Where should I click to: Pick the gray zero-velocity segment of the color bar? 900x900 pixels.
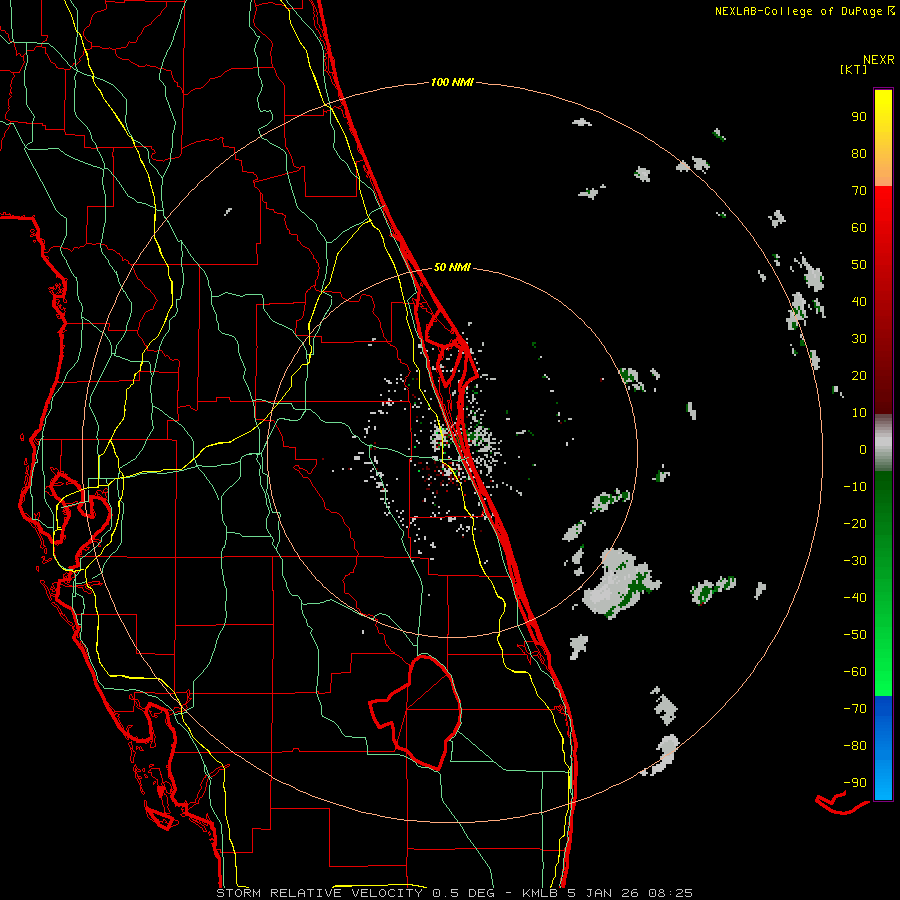883,443
